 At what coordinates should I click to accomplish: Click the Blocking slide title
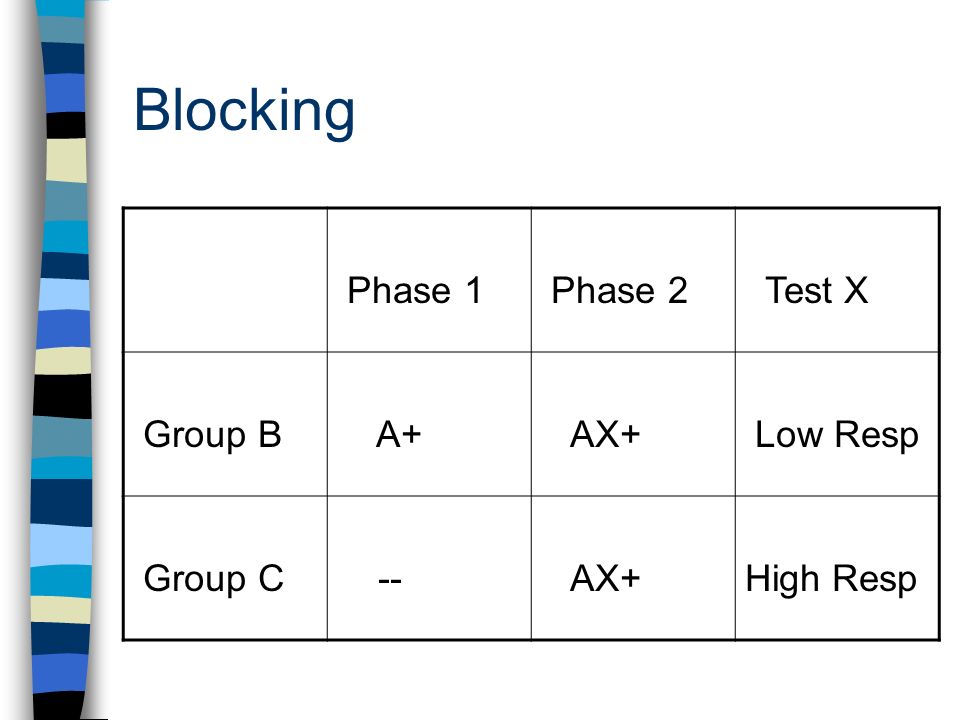click(244, 111)
